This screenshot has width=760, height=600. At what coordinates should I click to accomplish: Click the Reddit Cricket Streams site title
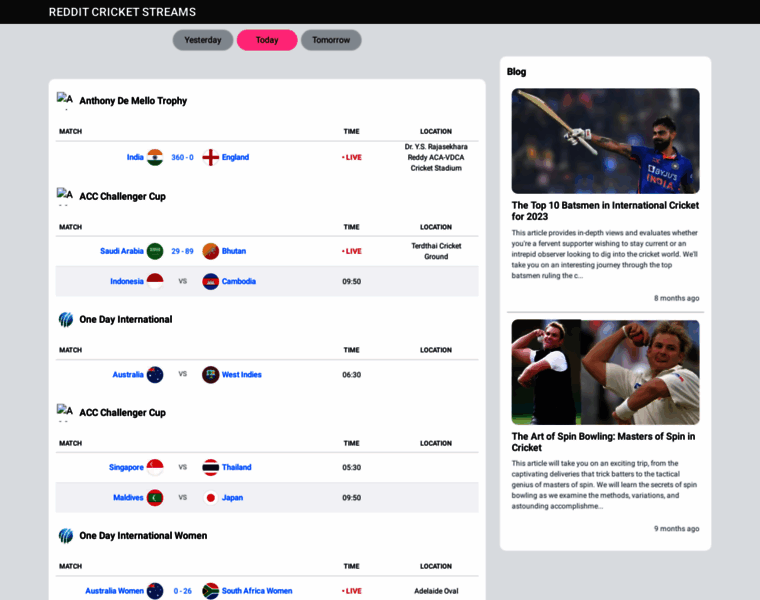122,12
